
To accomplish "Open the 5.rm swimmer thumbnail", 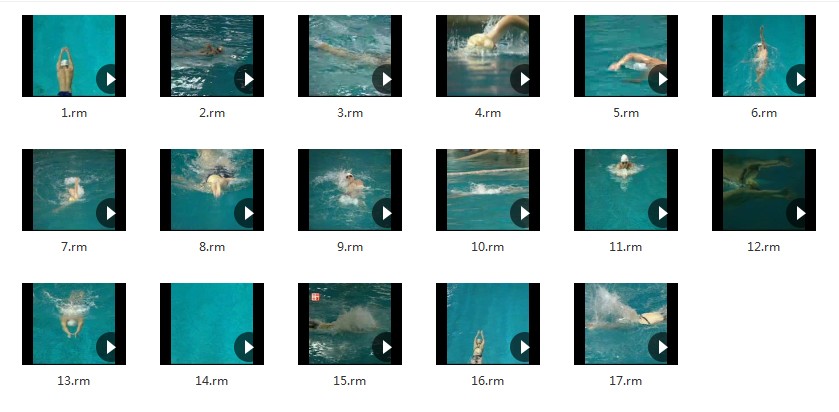I will point(626,56).
